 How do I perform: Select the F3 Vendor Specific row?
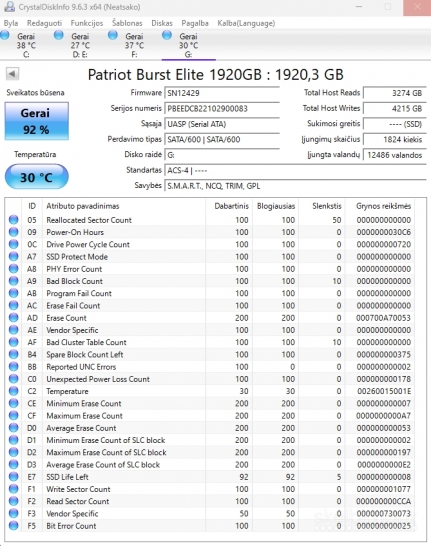pos(210,513)
